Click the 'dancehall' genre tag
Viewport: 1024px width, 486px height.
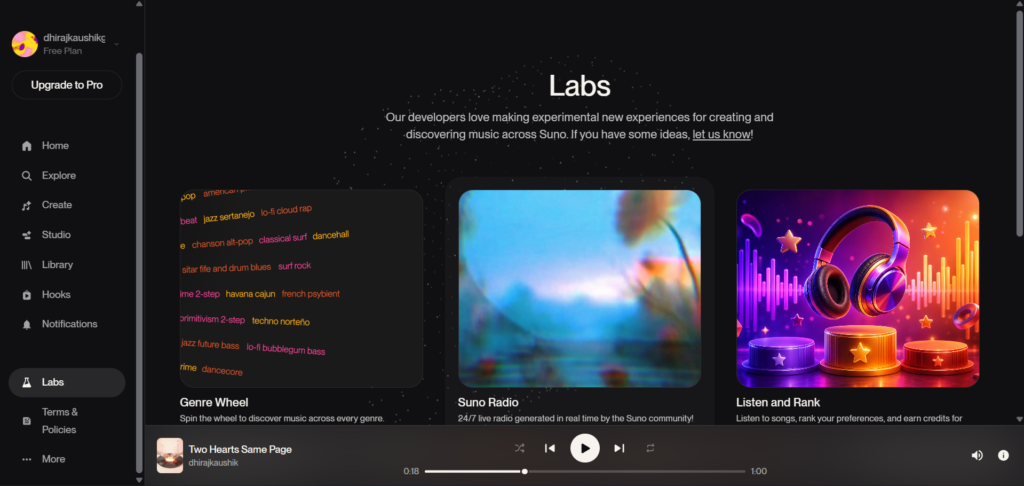[331, 235]
